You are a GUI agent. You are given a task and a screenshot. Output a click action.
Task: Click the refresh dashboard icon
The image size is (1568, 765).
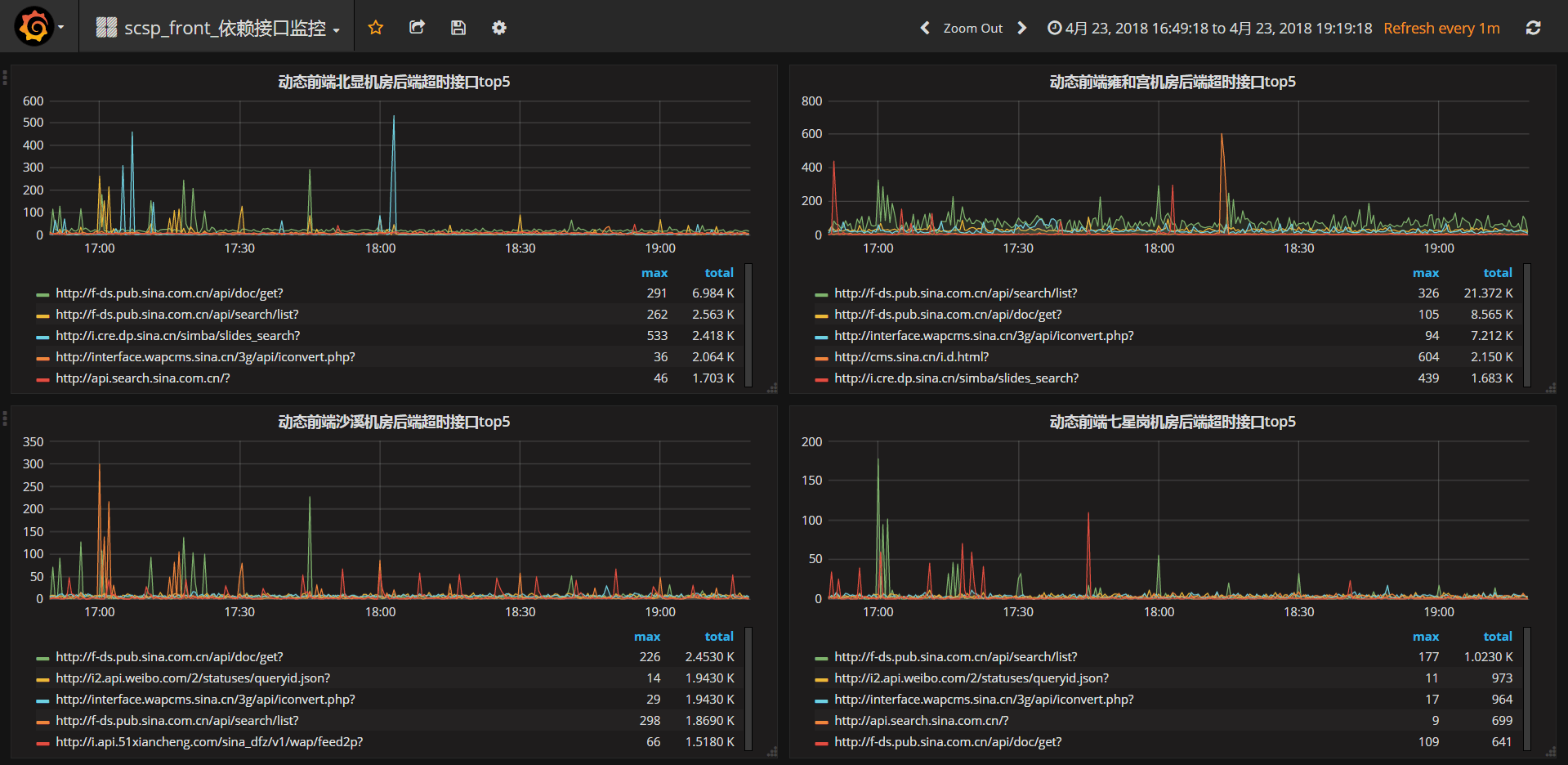click(1534, 28)
